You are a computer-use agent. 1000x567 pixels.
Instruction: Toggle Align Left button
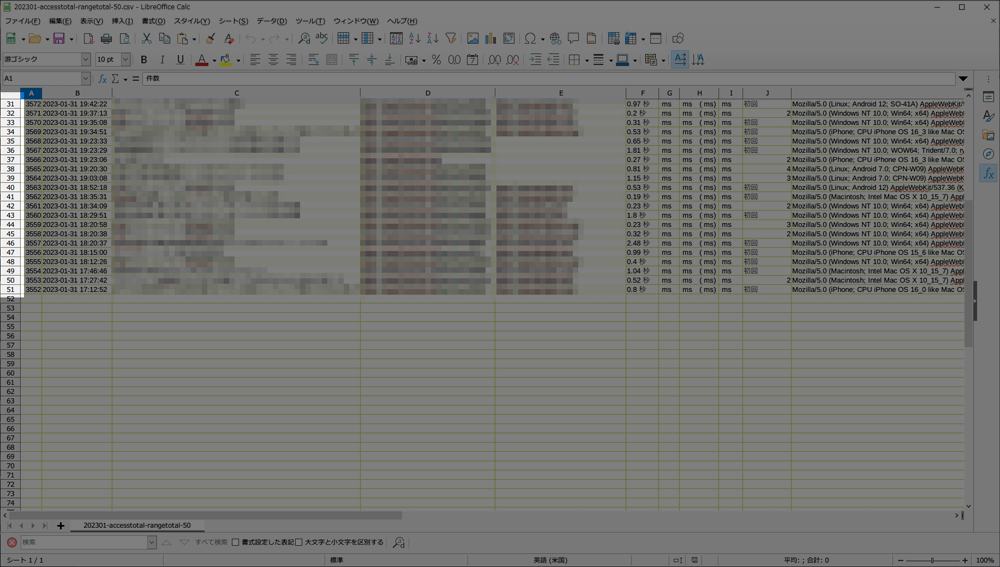click(x=255, y=59)
